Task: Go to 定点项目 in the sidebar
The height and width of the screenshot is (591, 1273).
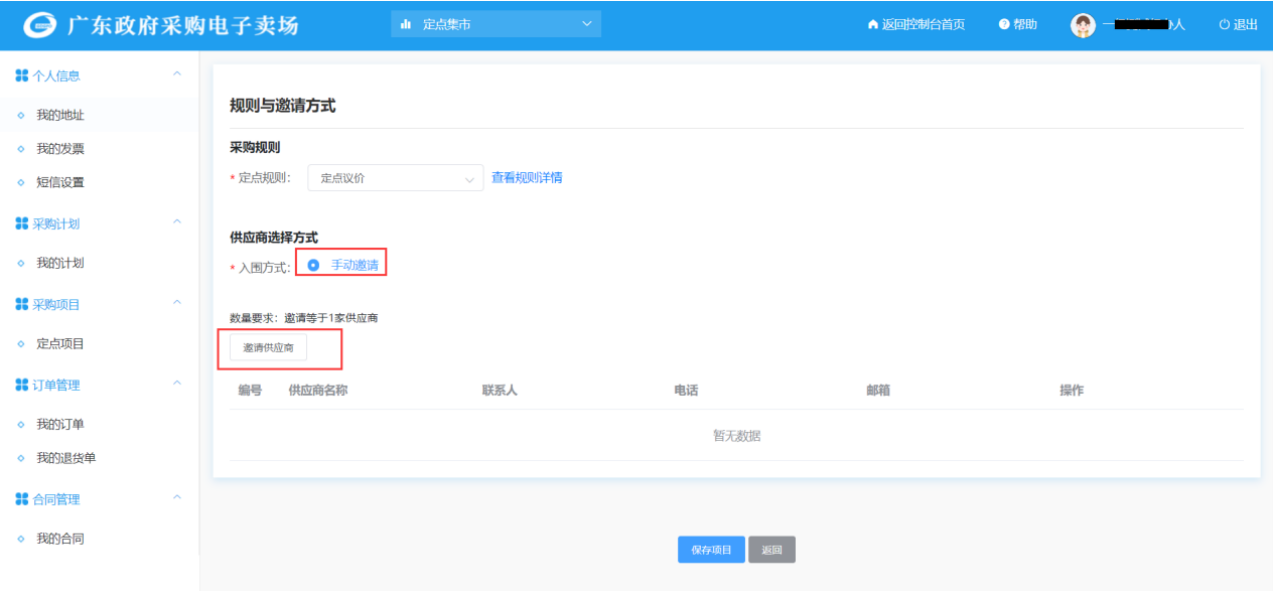Action: [60, 343]
